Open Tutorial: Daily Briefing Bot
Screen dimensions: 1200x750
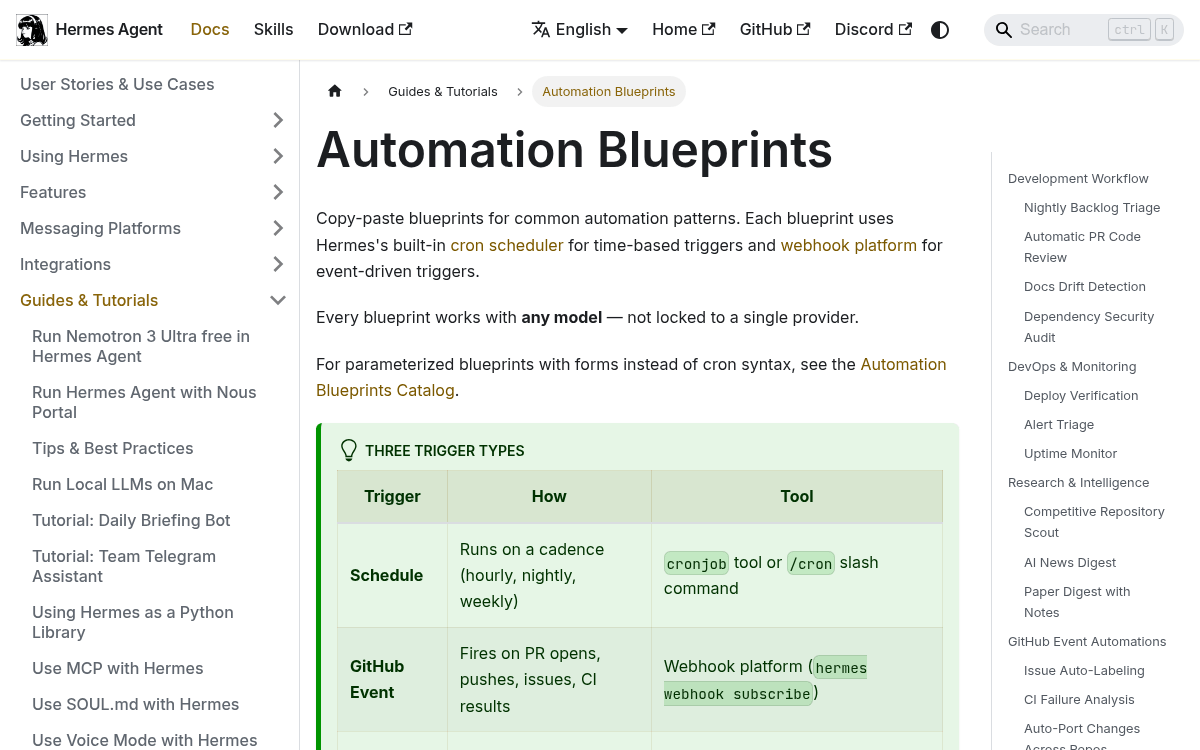click(131, 520)
